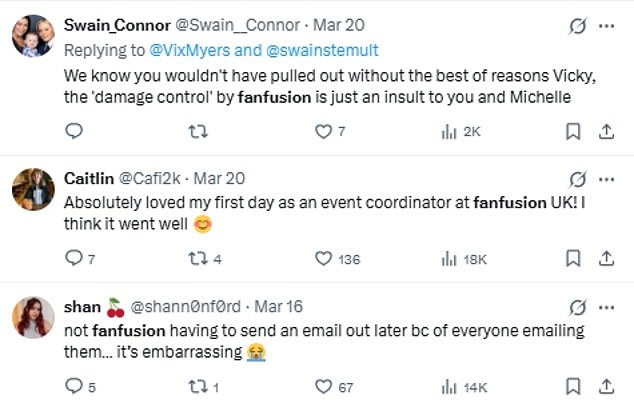Reply to Caitlin's event coordinator tweet
634x407 pixels.
pos(74,258)
